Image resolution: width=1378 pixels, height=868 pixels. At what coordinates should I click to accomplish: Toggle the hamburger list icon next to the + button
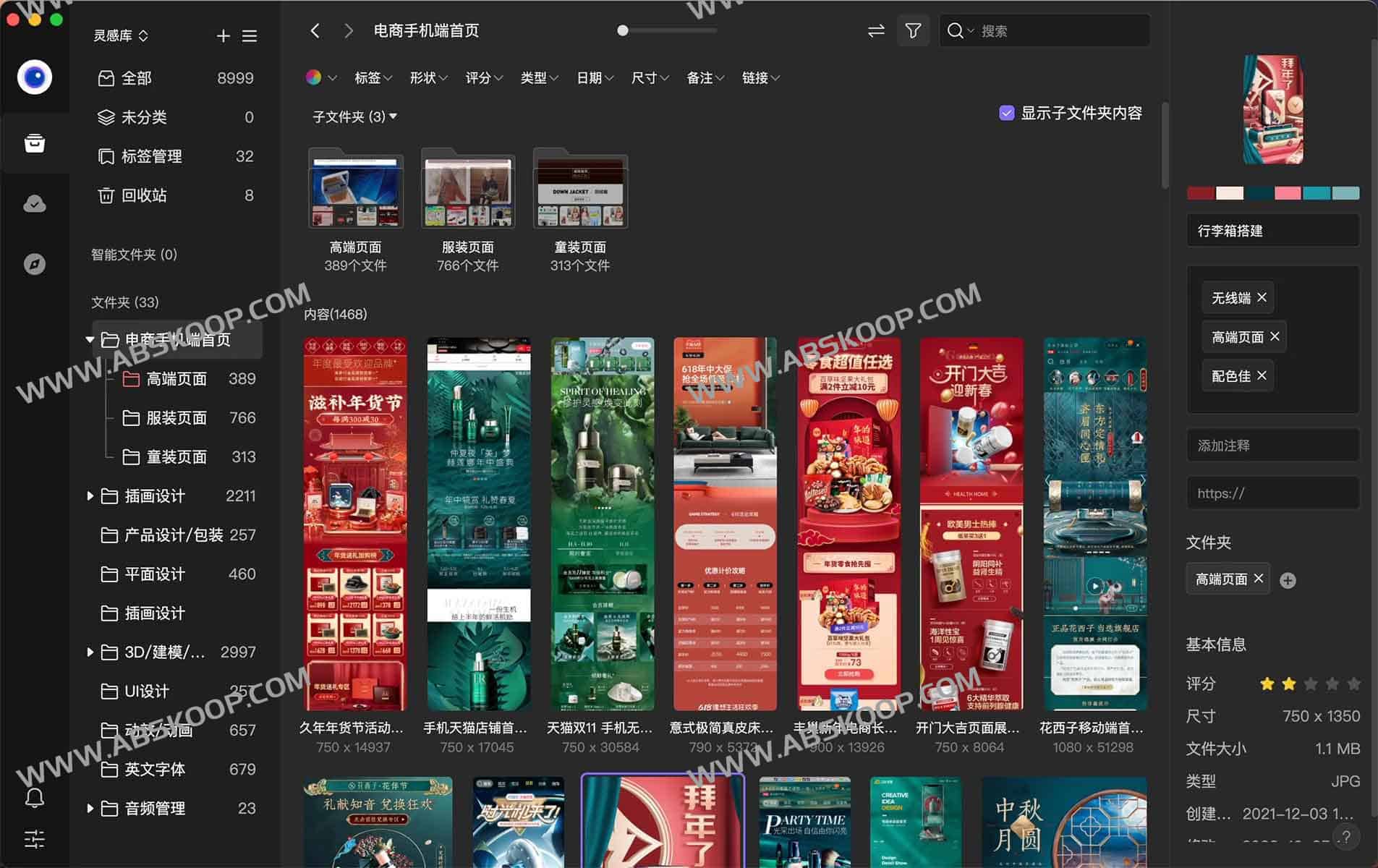250,35
